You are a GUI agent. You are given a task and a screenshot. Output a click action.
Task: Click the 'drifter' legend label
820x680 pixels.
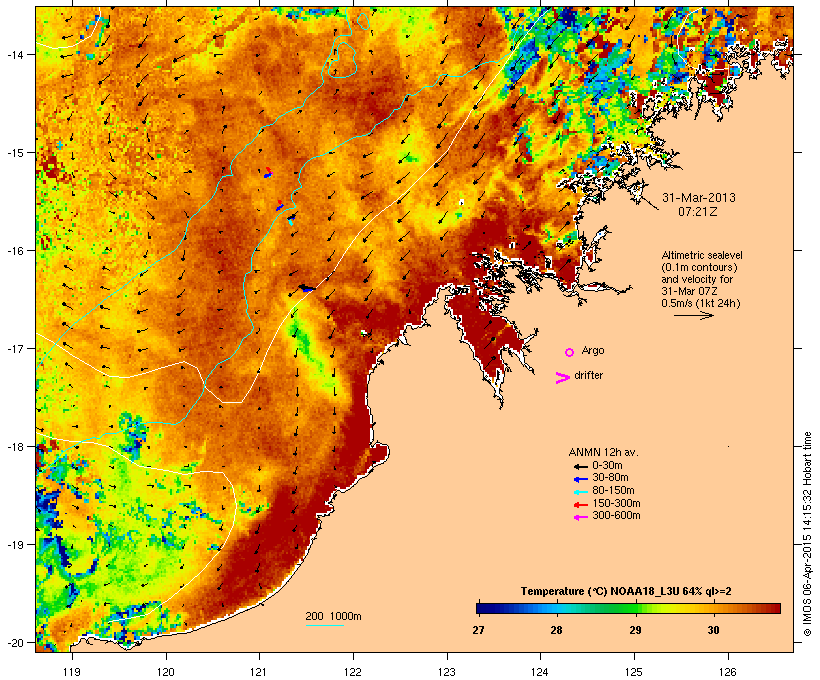point(588,375)
